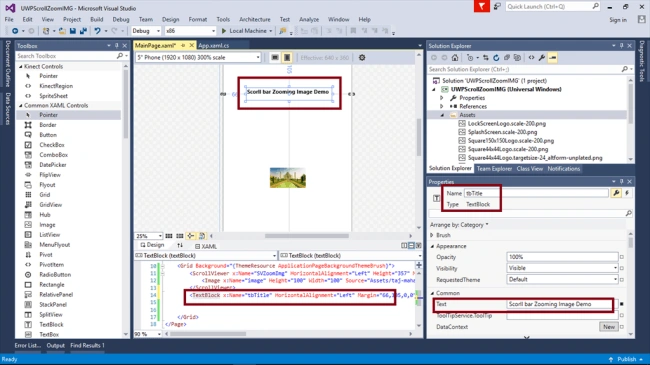Image resolution: width=650 pixels, height=365 pixels.
Task: Select the Taj Mahal image on canvas
Action: point(288,178)
